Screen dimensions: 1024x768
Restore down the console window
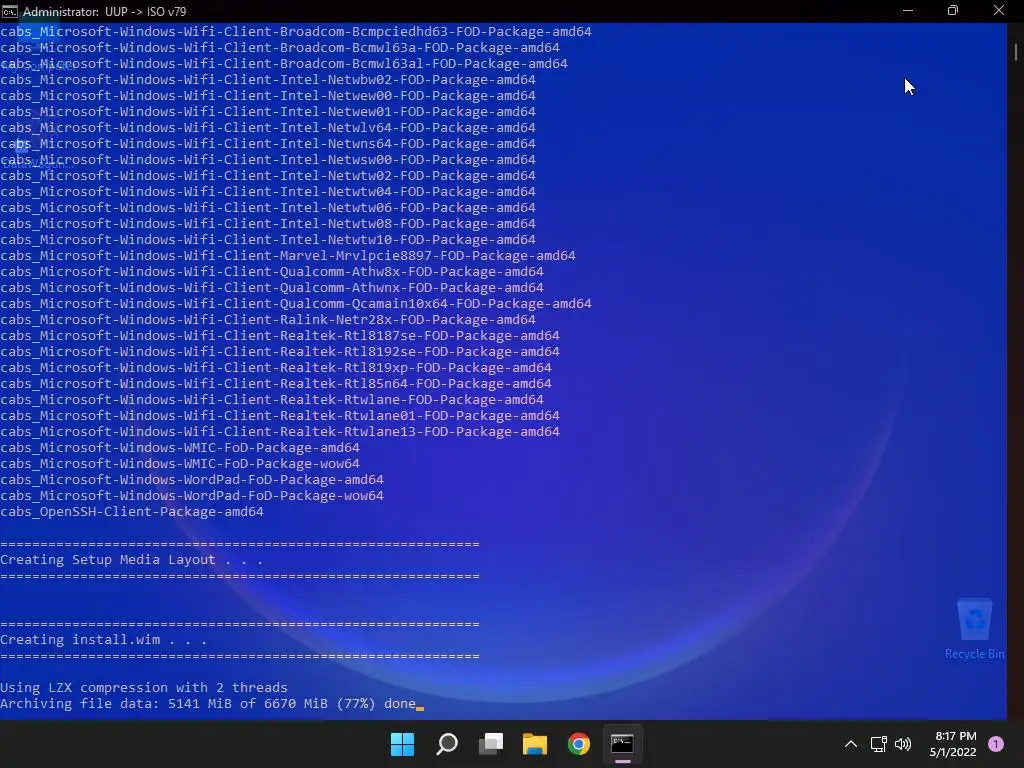(x=953, y=11)
